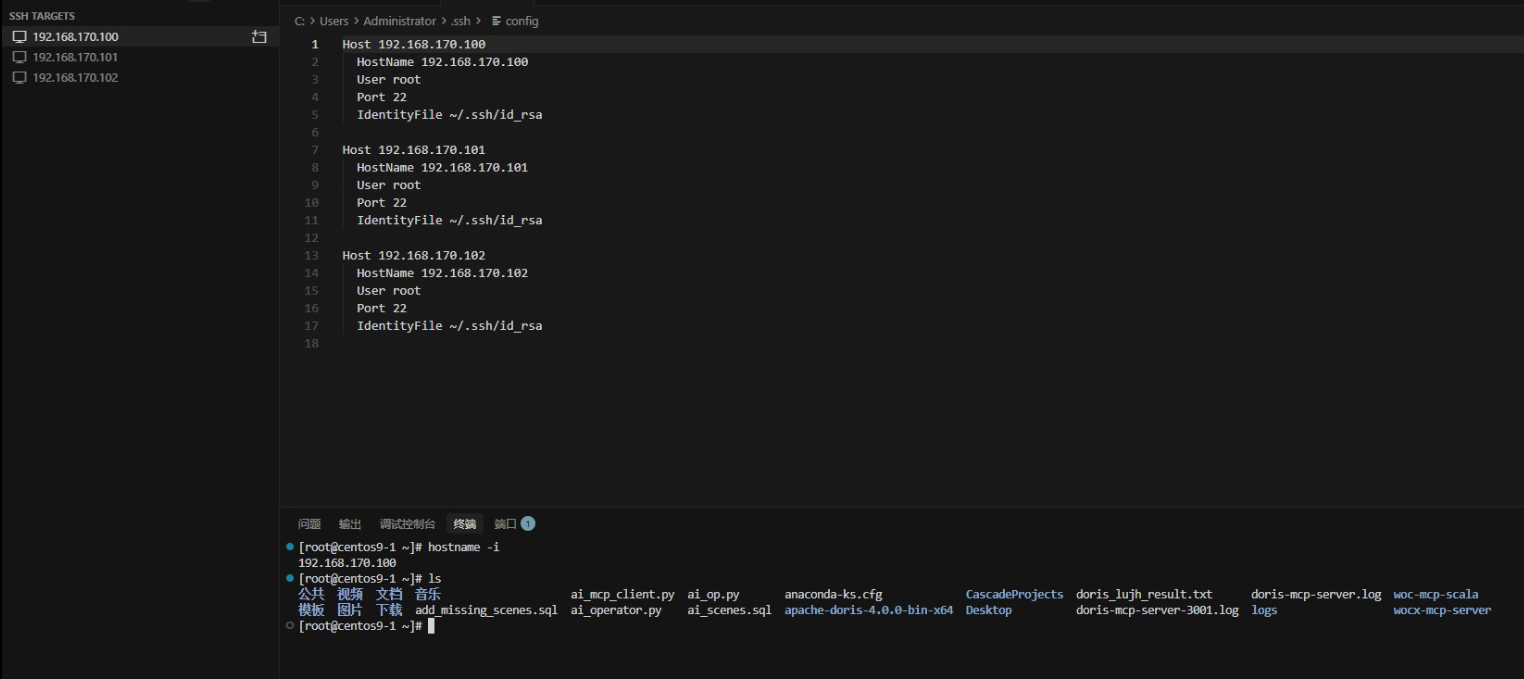Viewport: 1524px width, 679px height.
Task: Click blue dot beside ls command
Action: tap(290, 578)
